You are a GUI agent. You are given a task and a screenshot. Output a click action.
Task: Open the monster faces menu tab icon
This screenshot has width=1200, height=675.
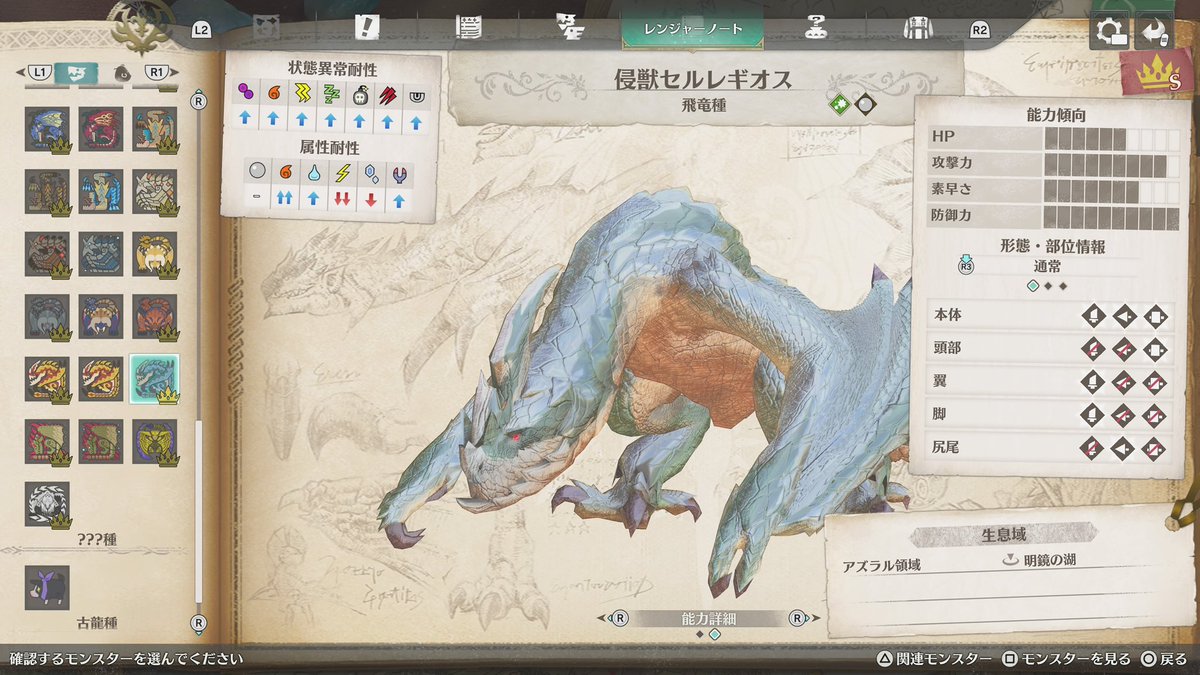[570, 28]
